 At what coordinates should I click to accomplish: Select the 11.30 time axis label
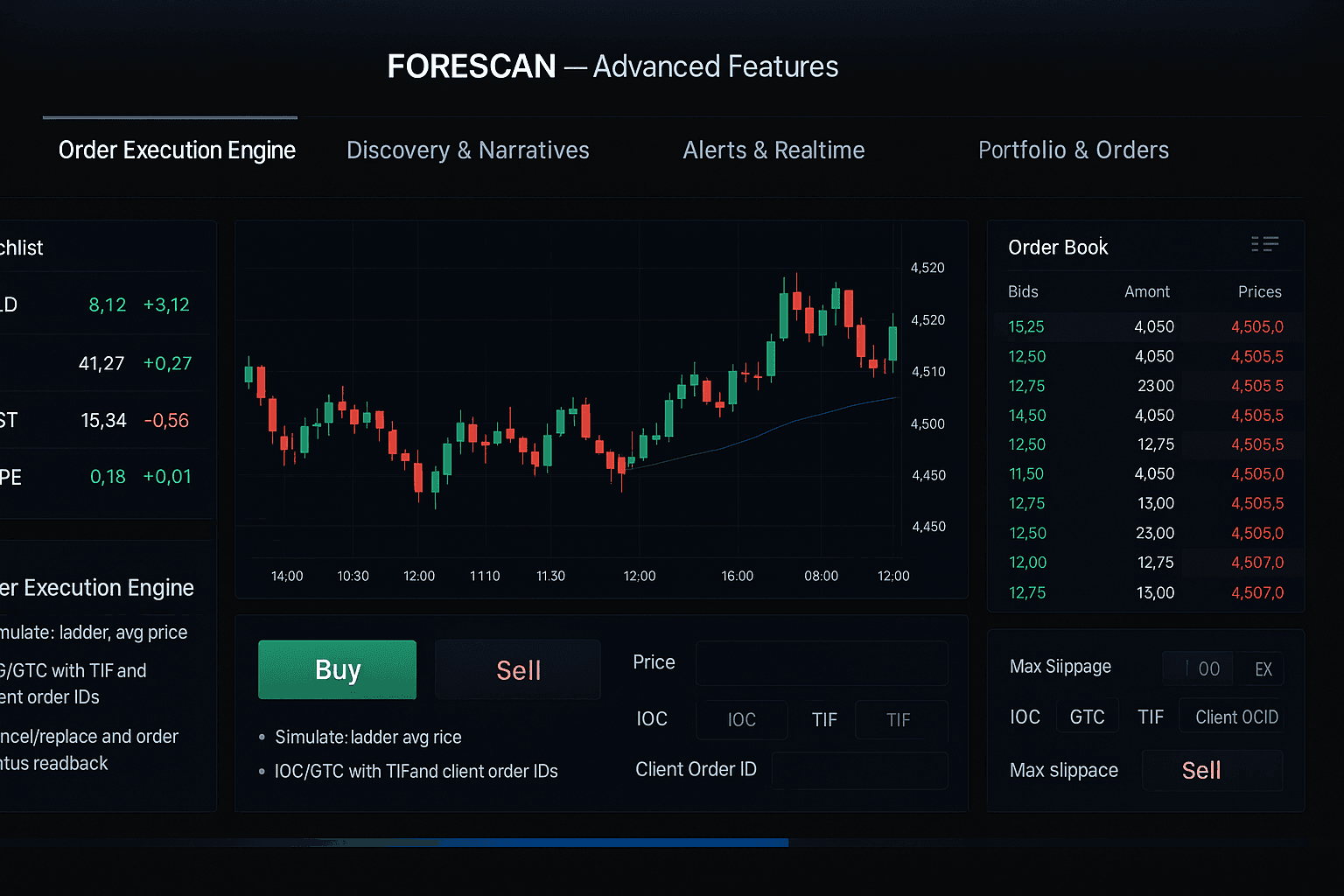click(550, 576)
